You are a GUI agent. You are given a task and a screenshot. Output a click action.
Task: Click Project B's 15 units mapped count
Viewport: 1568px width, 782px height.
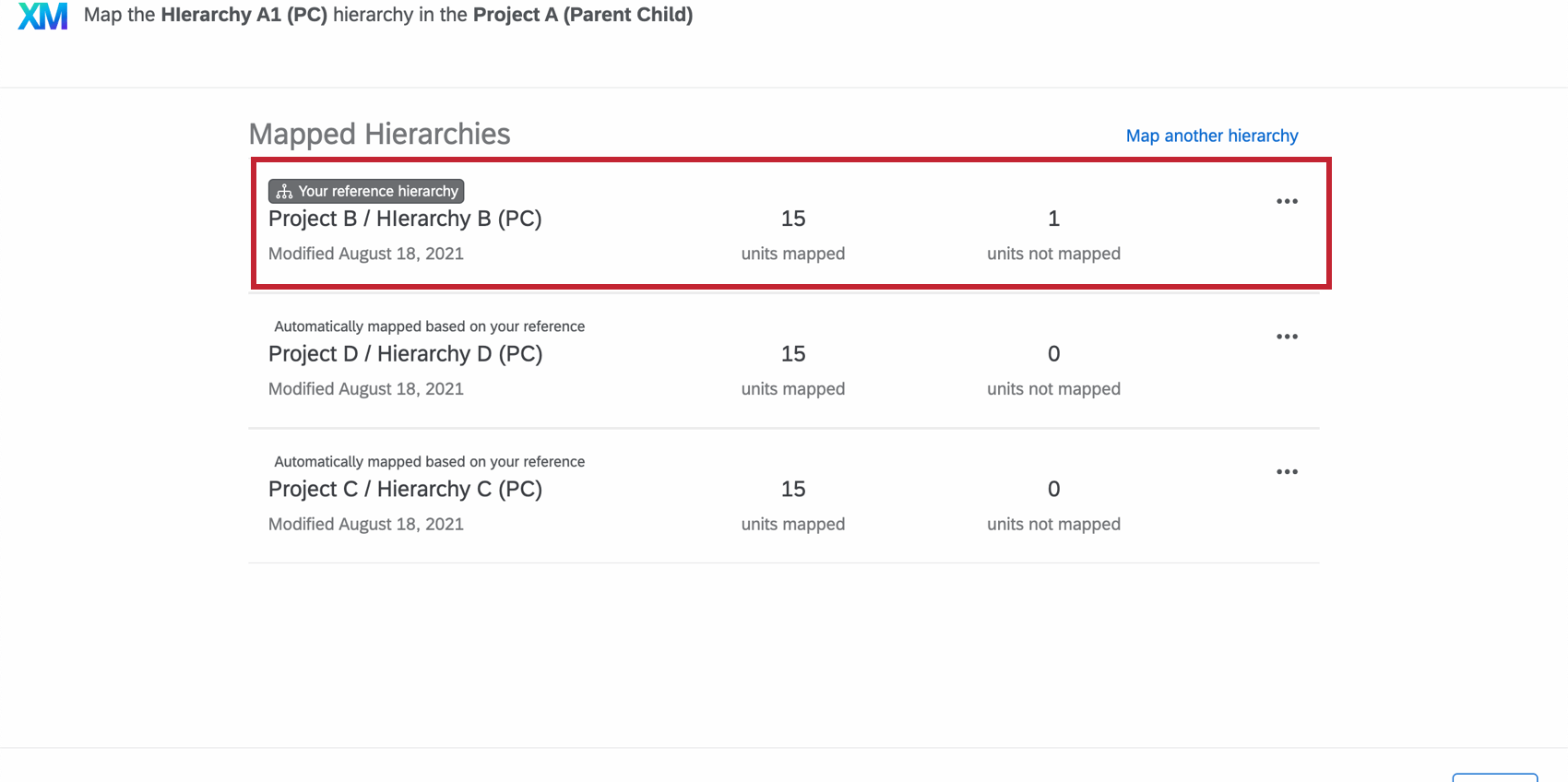[793, 219]
